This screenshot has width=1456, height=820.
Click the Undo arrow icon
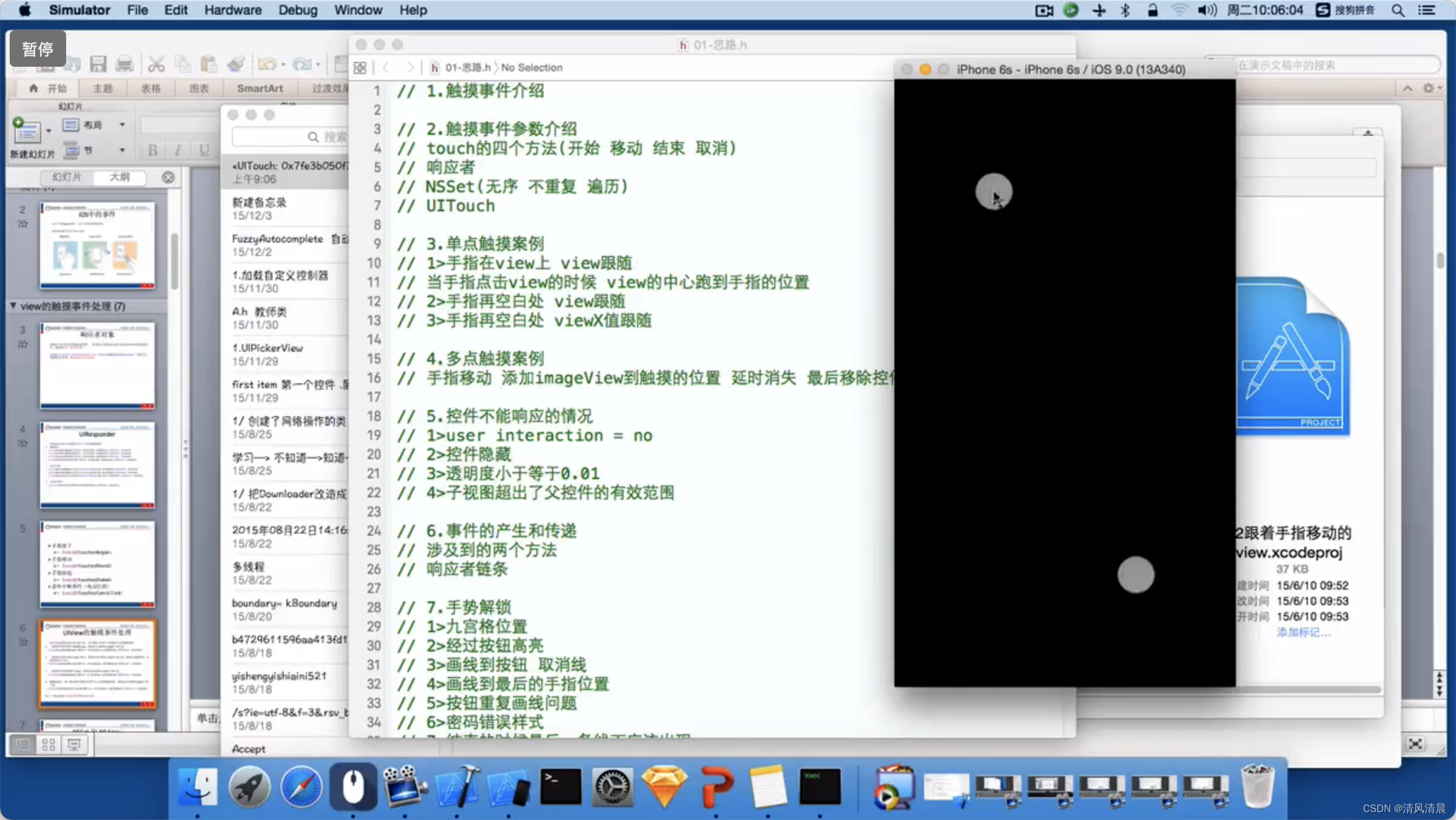[266, 64]
